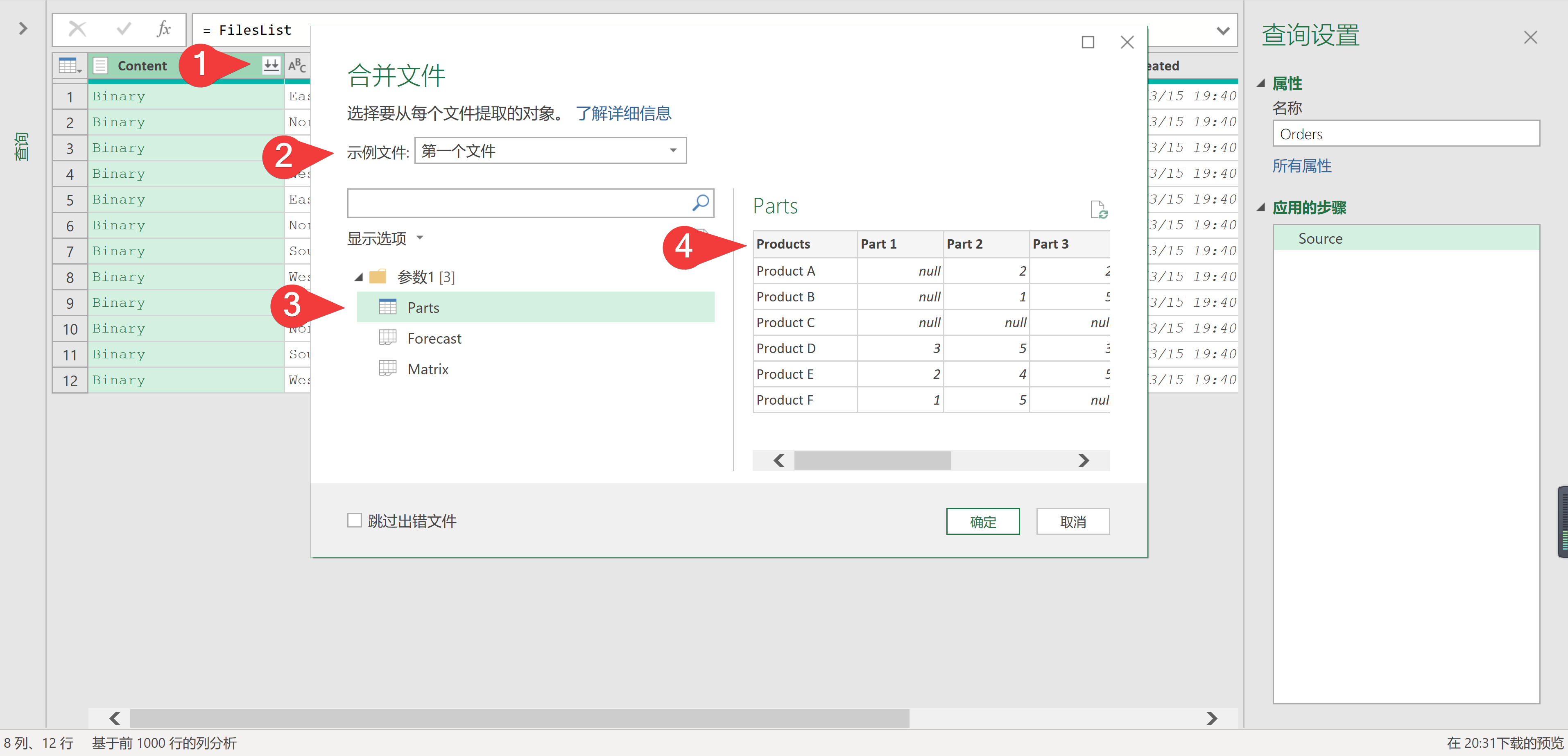Click the fx formula function icon
The height and width of the screenshot is (756, 1568).
coord(163,29)
